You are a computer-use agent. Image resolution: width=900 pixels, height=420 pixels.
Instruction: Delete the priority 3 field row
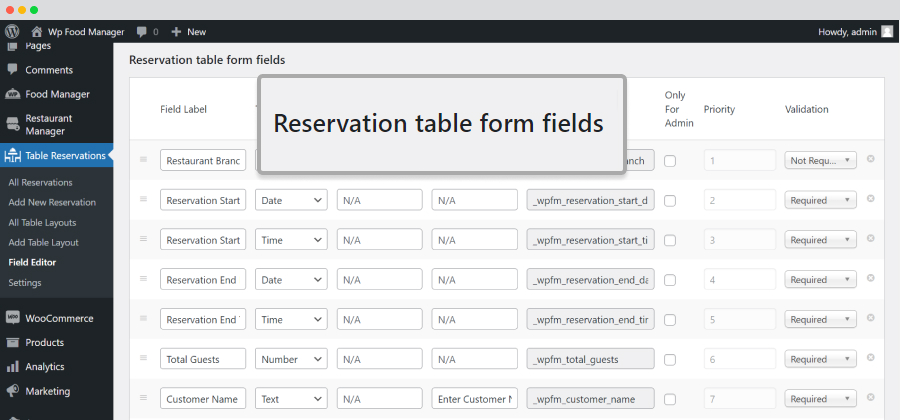pyautogui.click(x=870, y=238)
